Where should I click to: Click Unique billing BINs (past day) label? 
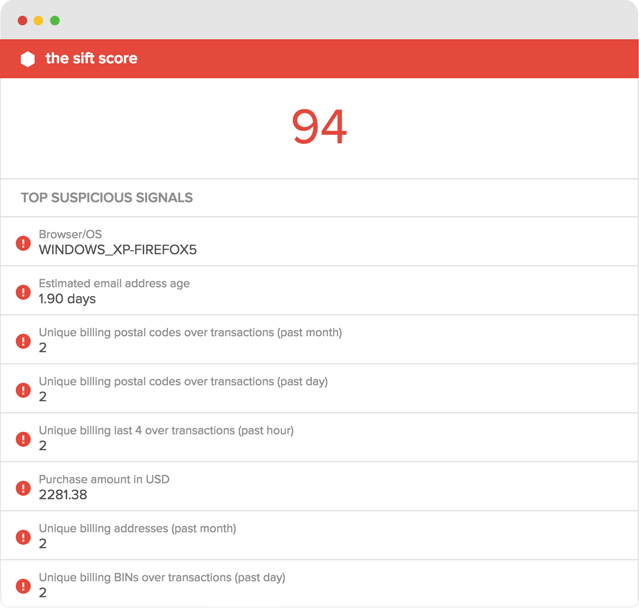click(162, 577)
